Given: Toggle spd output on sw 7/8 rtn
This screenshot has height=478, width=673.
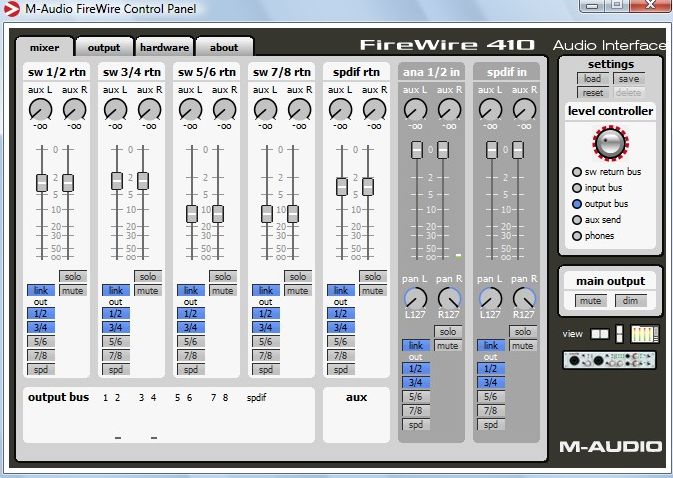Looking at the screenshot, I should coord(266,369).
